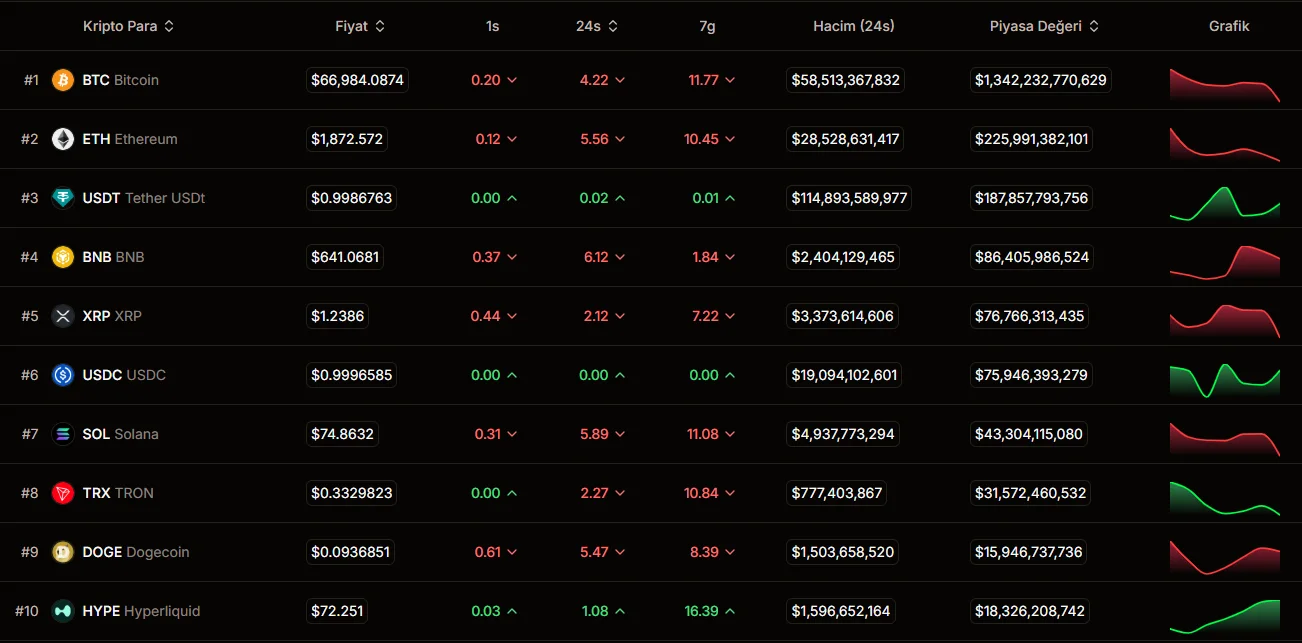Click TRON price $0.3329823

tap(352, 493)
